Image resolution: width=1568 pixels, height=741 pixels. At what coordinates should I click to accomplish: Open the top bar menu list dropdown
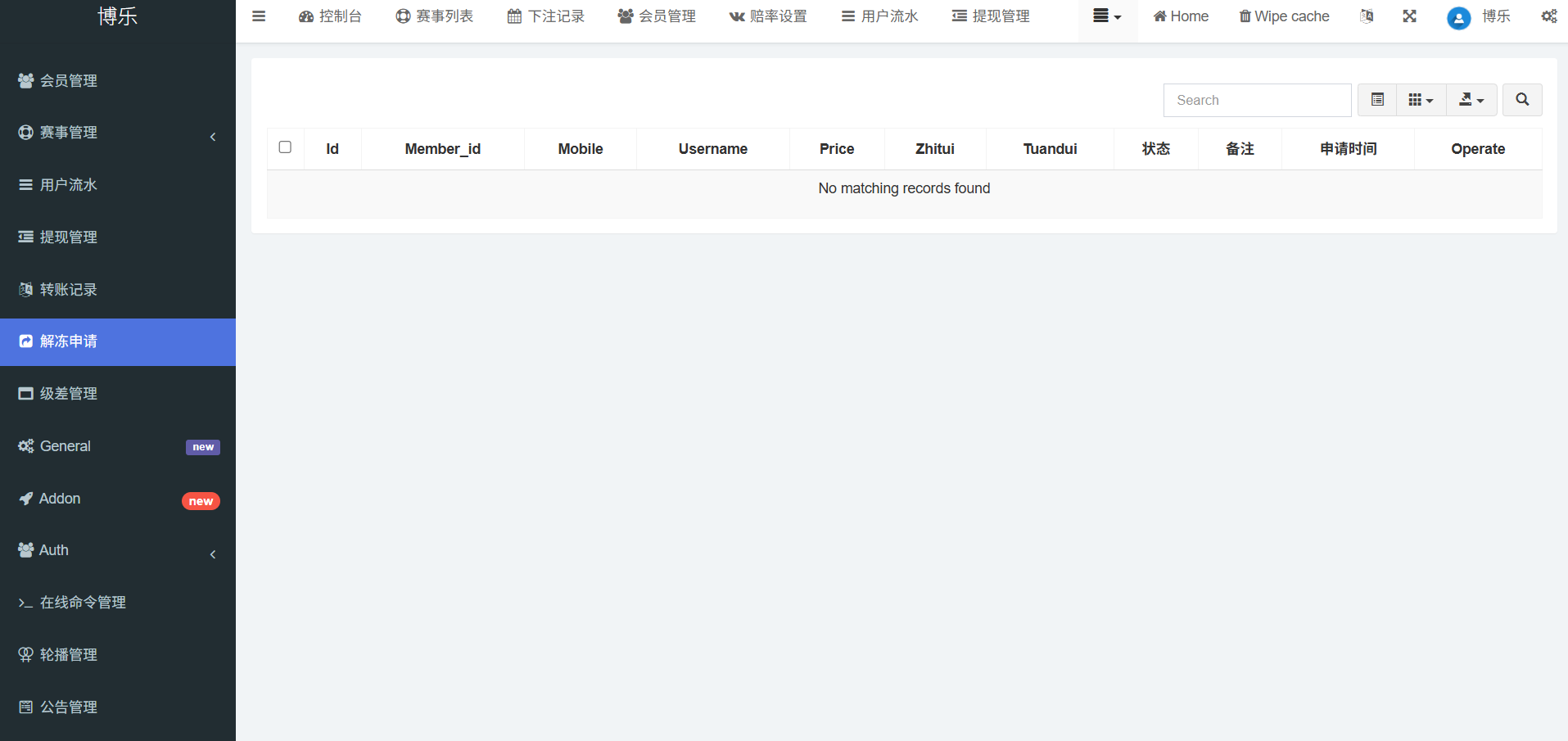[1107, 16]
